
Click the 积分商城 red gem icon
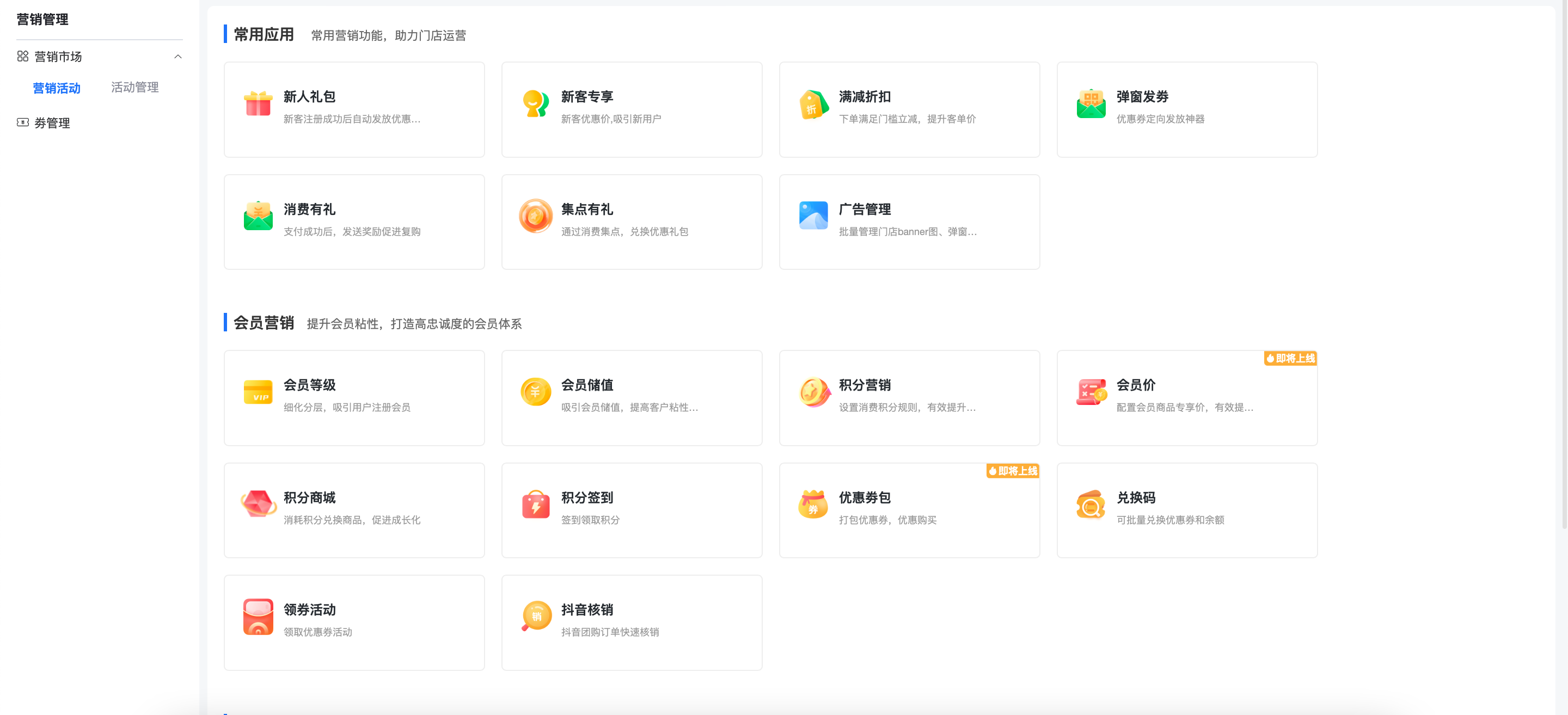pos(258,504)
